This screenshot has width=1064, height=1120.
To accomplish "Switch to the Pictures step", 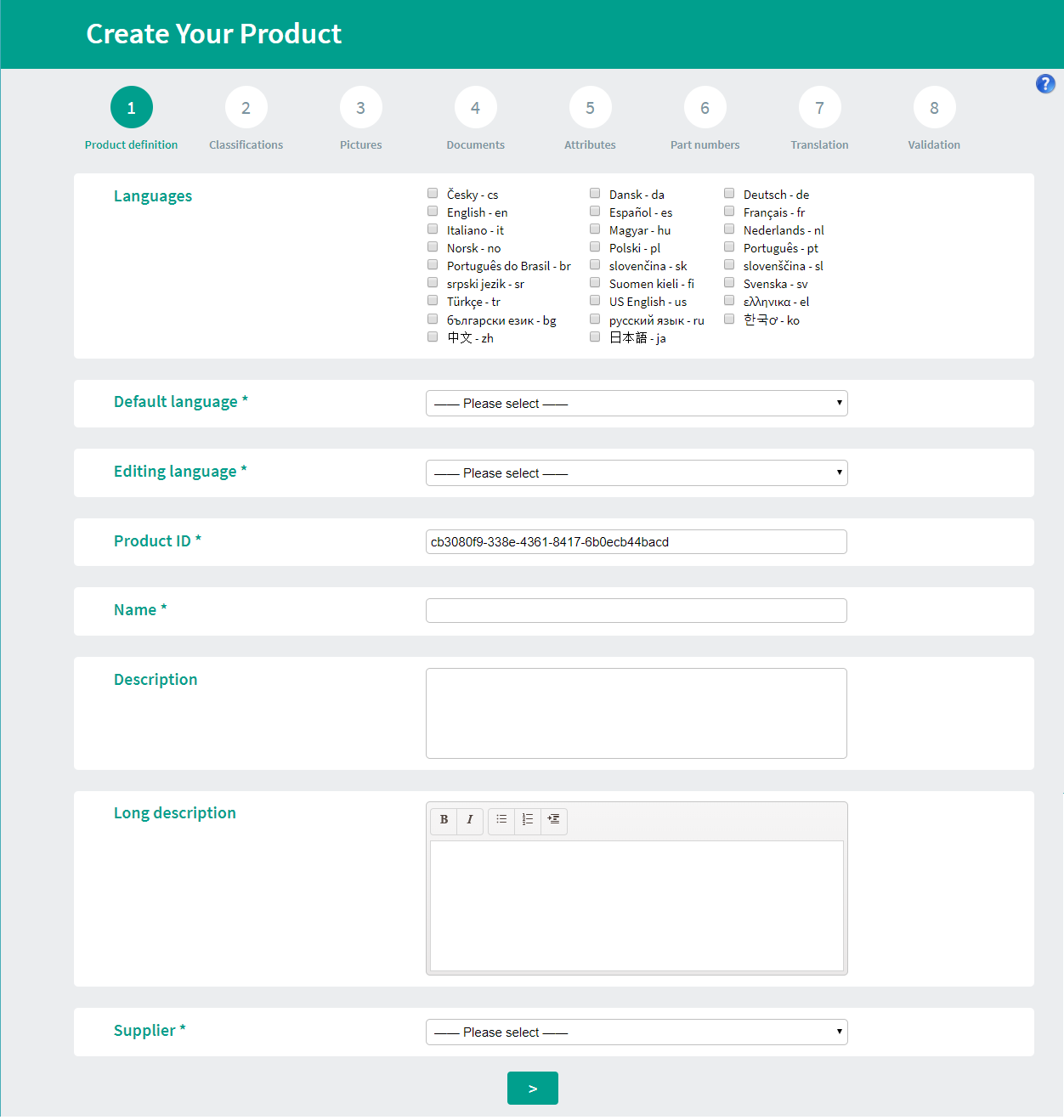I will click(360, 108).
